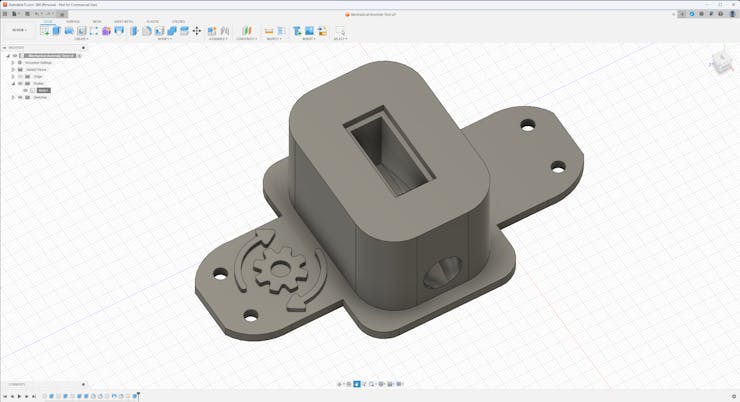Viewport: 740px width, 402px height.
Task: Select the Move/Copy tool icon
Action: [x=196, y=31]
